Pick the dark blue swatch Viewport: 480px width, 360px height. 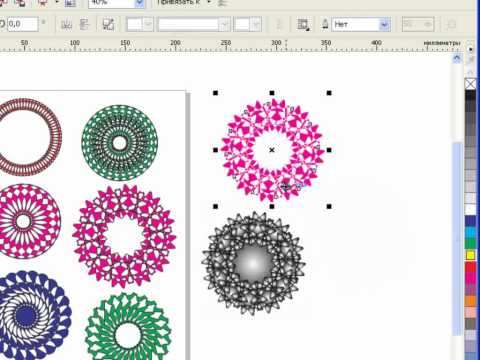coord(470,221)
